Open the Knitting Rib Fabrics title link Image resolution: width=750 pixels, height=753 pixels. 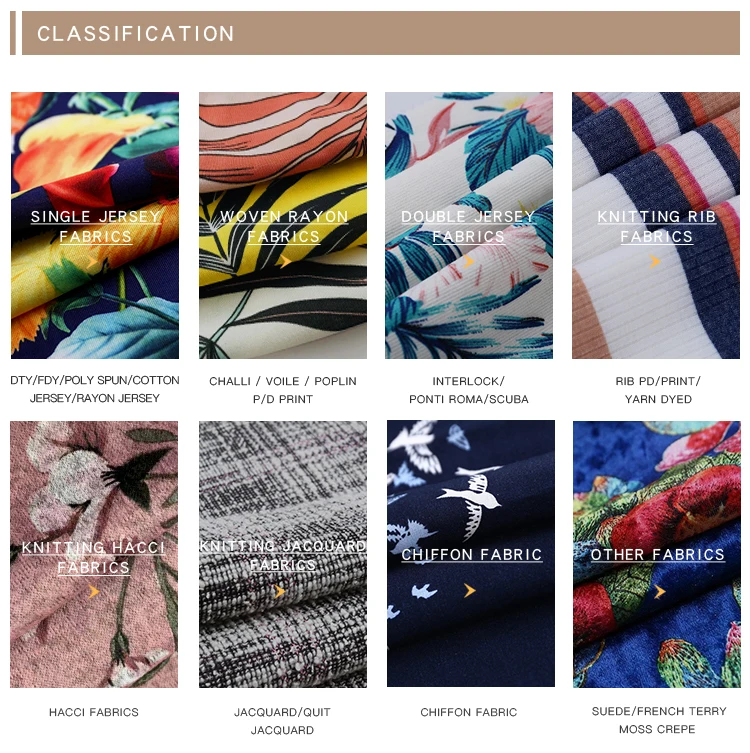click(656, 227)
